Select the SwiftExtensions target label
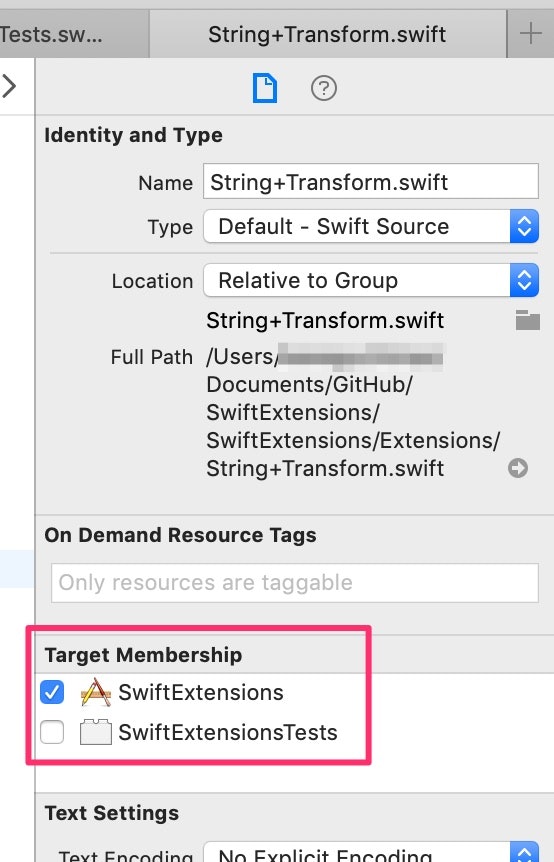Image resolution: width=554 pixels, height=862 pixels. [x=201, y=692]
